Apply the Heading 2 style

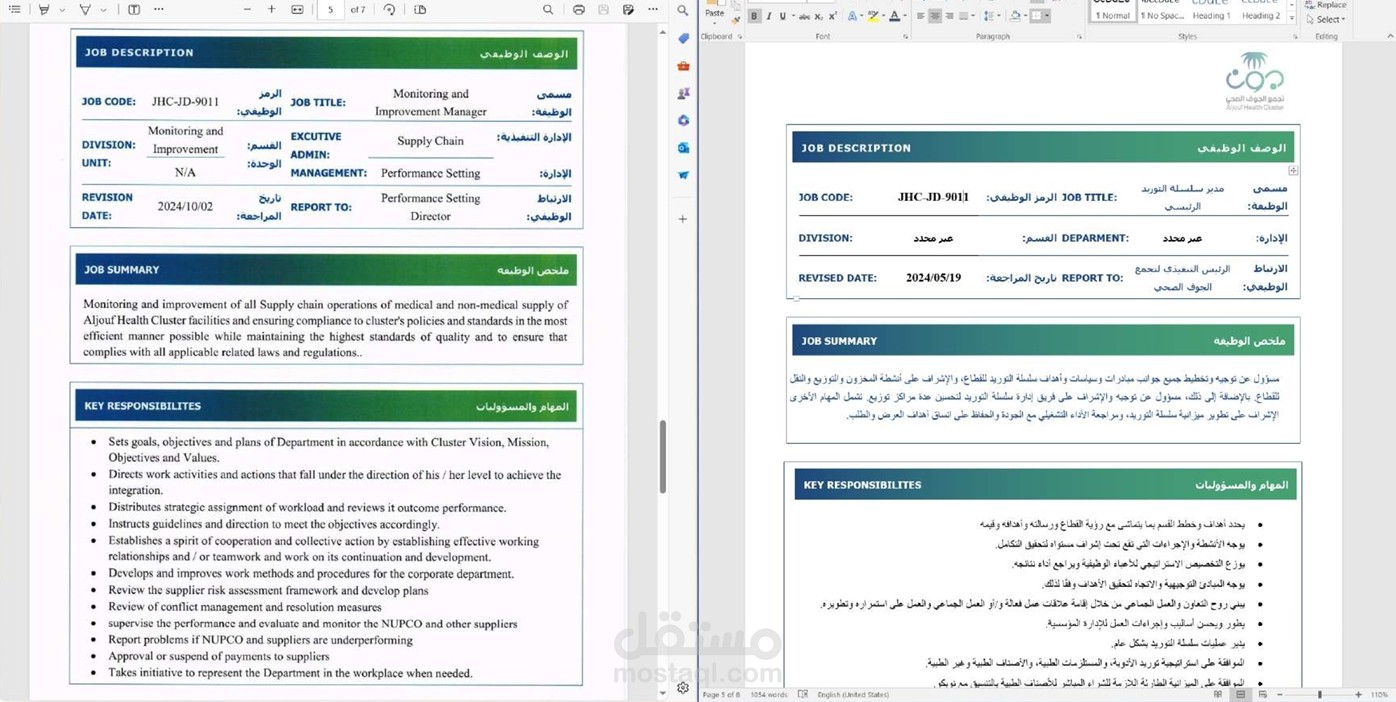(x=1261, y=11)
